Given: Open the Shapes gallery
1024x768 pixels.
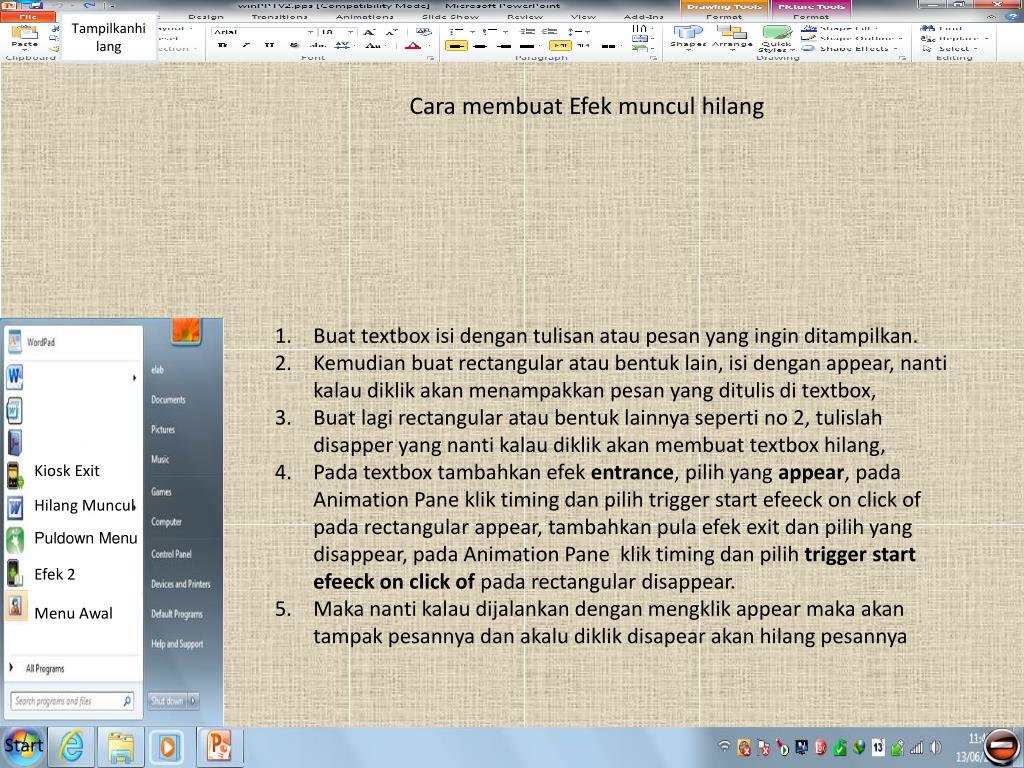Looking at the screenshot, I should click(688, 38).
